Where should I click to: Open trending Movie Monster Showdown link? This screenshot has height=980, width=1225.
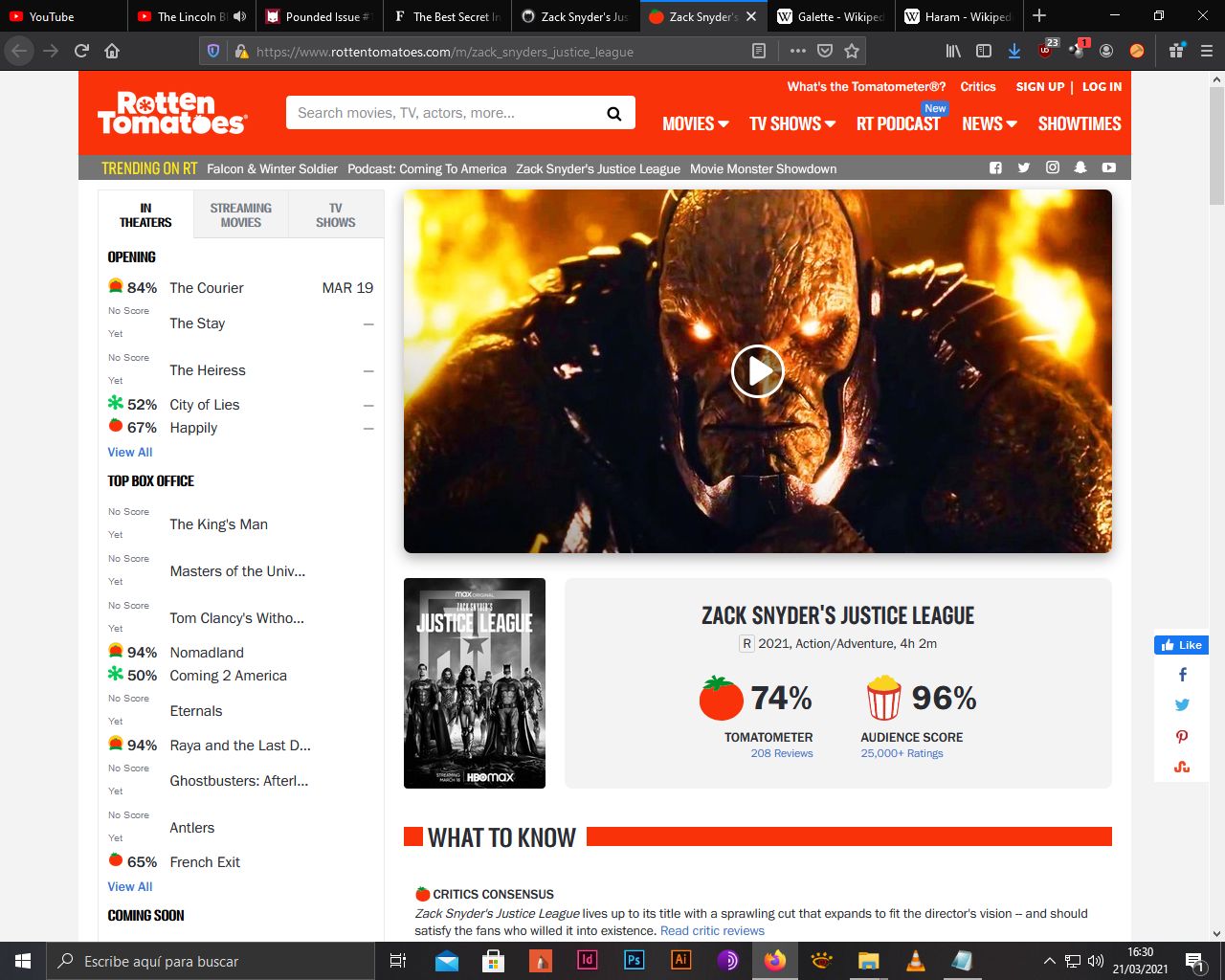pyautogui.click(x=763, y=168)
